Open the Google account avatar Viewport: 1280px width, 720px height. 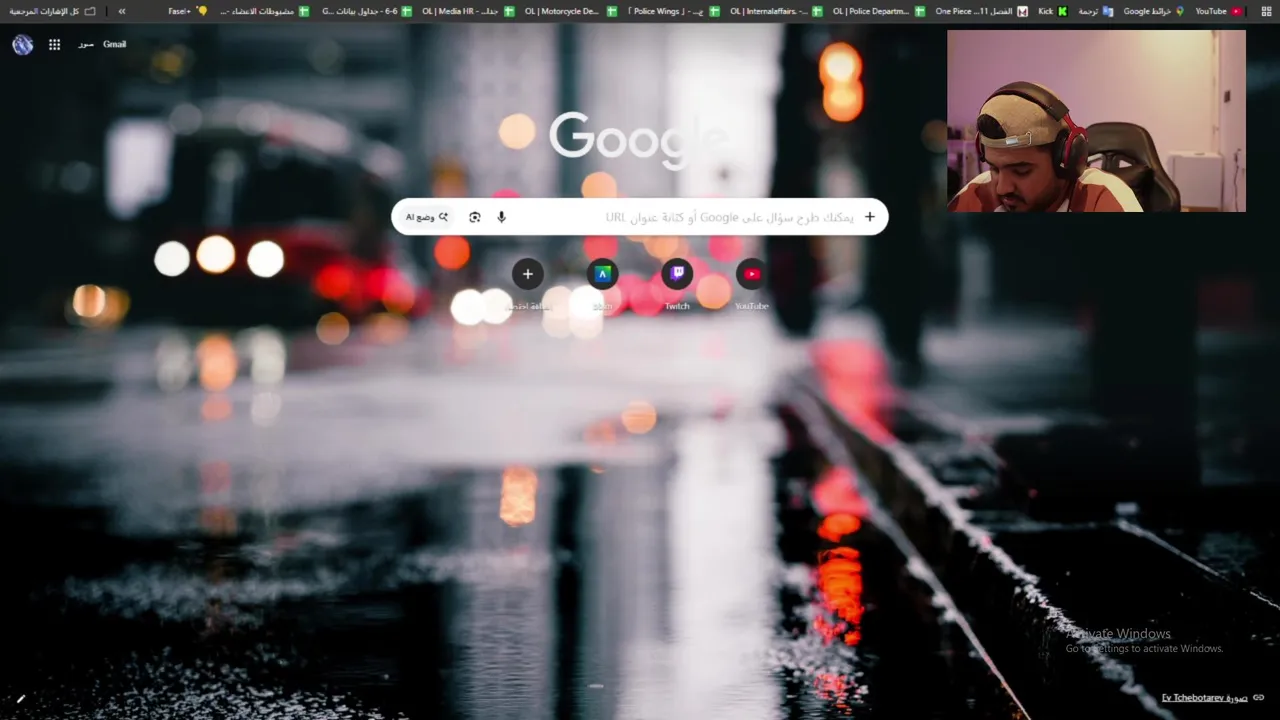point(23,44)
